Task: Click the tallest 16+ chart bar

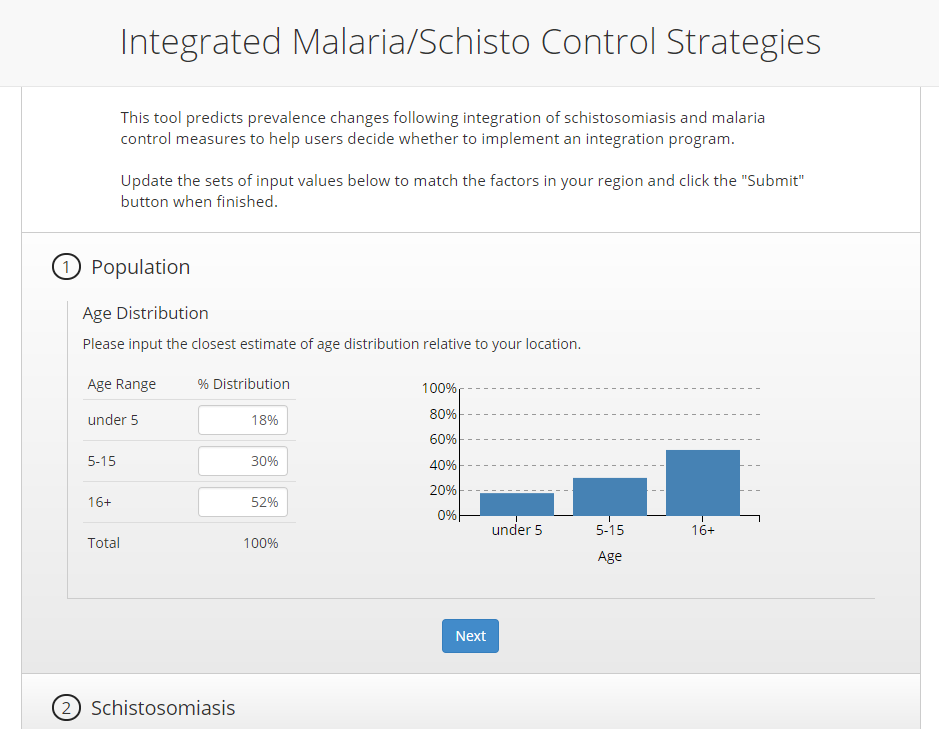Action: coord(703,483)
